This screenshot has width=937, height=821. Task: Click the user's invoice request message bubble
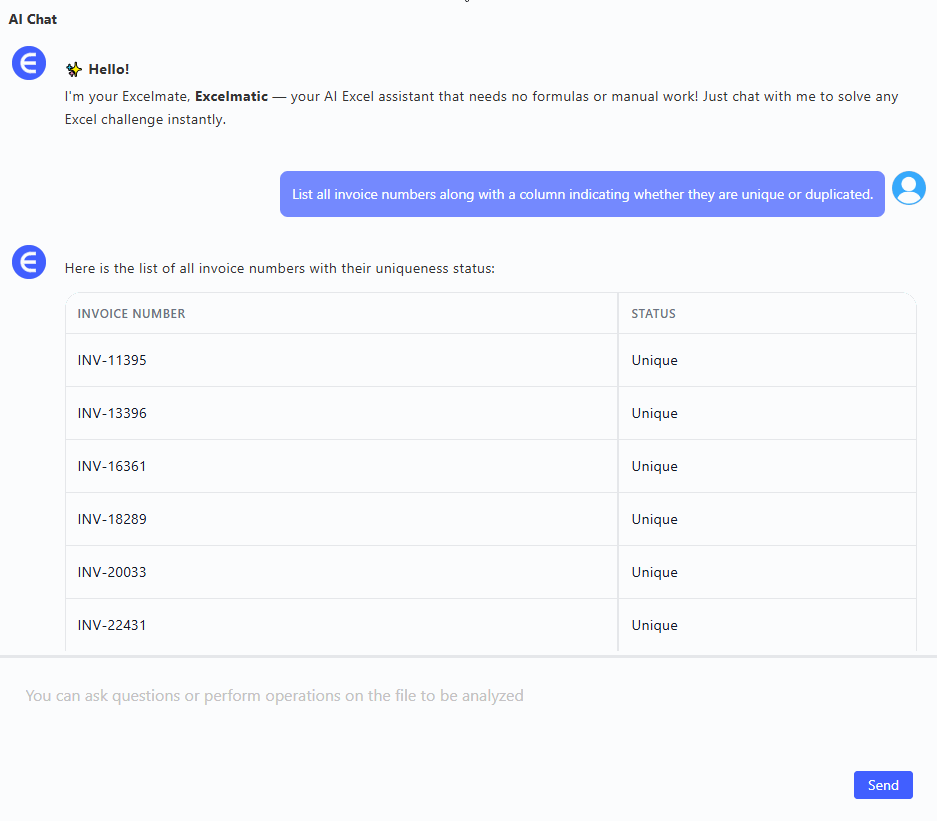click(x=582, y=194)
